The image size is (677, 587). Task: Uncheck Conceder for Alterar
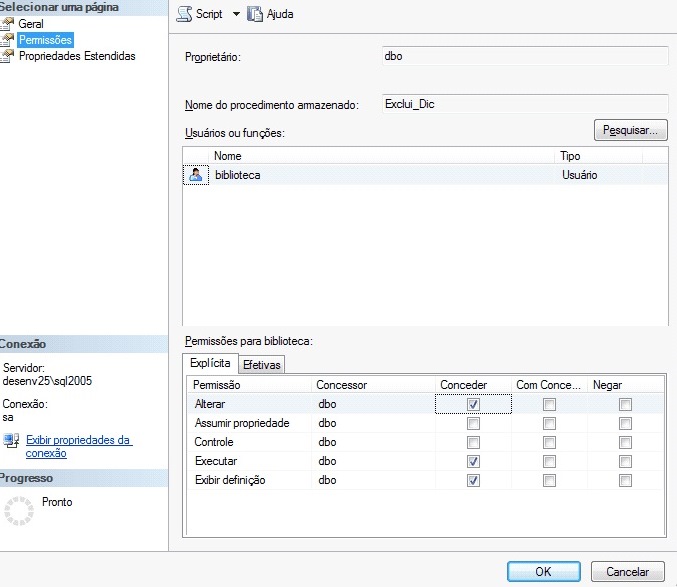click(473, 404)
